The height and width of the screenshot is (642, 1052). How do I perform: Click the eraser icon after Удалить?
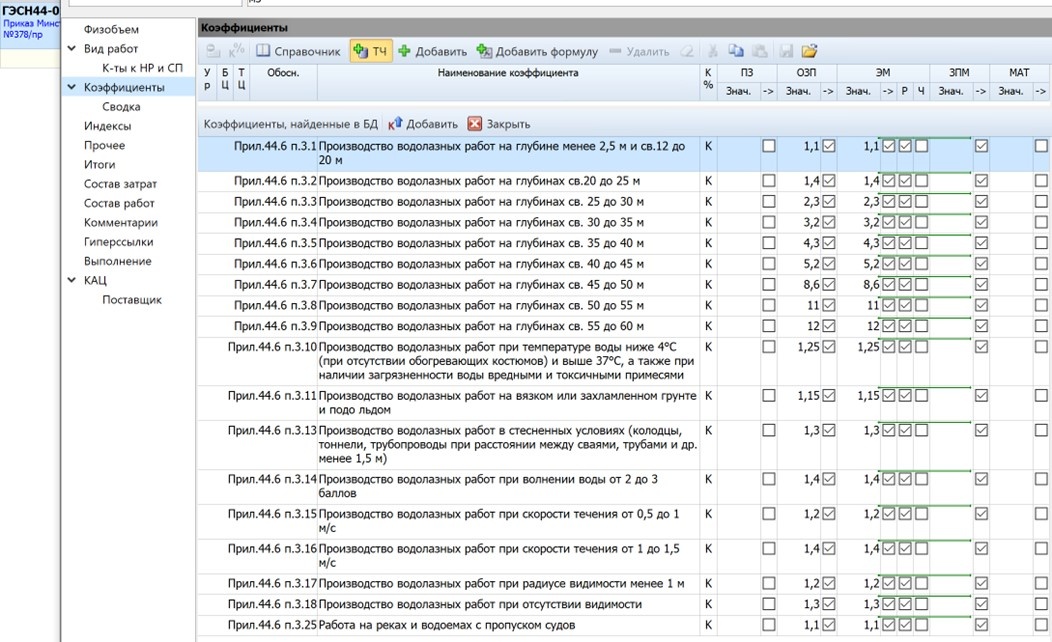[686, 52]
